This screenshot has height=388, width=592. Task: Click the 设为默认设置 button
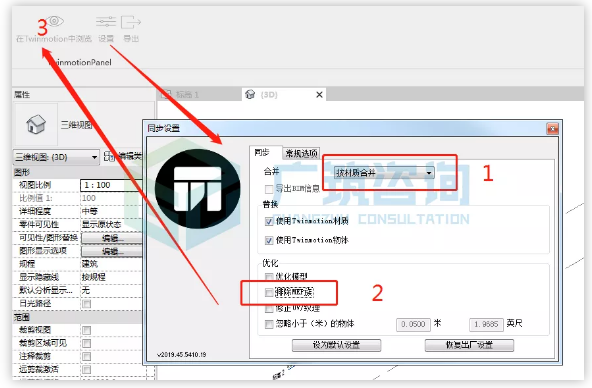pyautogui.click(x=336, y=345)
